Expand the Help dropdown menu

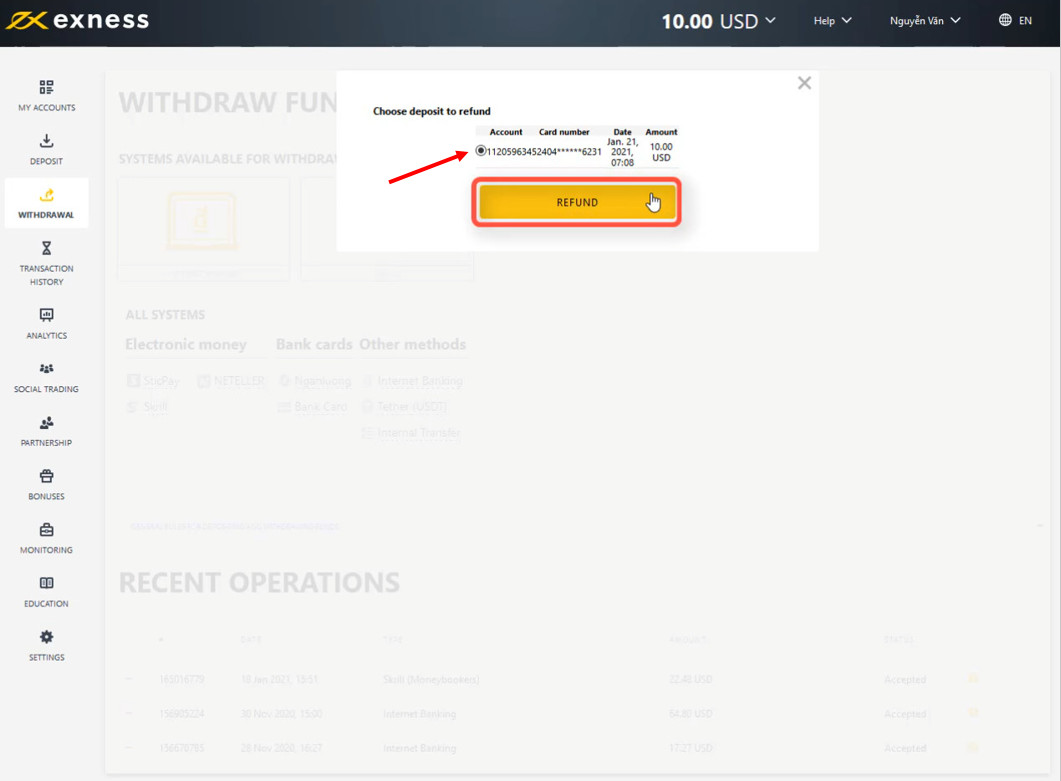[832, 21]
